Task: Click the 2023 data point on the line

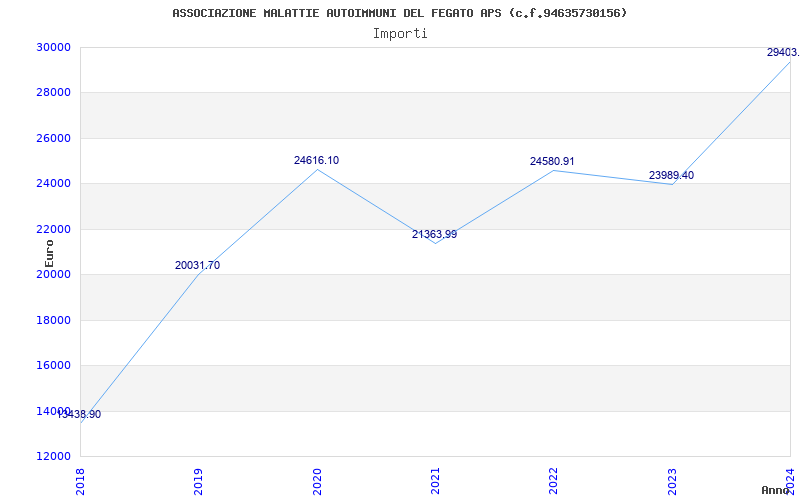Action: tap(672, 184)
